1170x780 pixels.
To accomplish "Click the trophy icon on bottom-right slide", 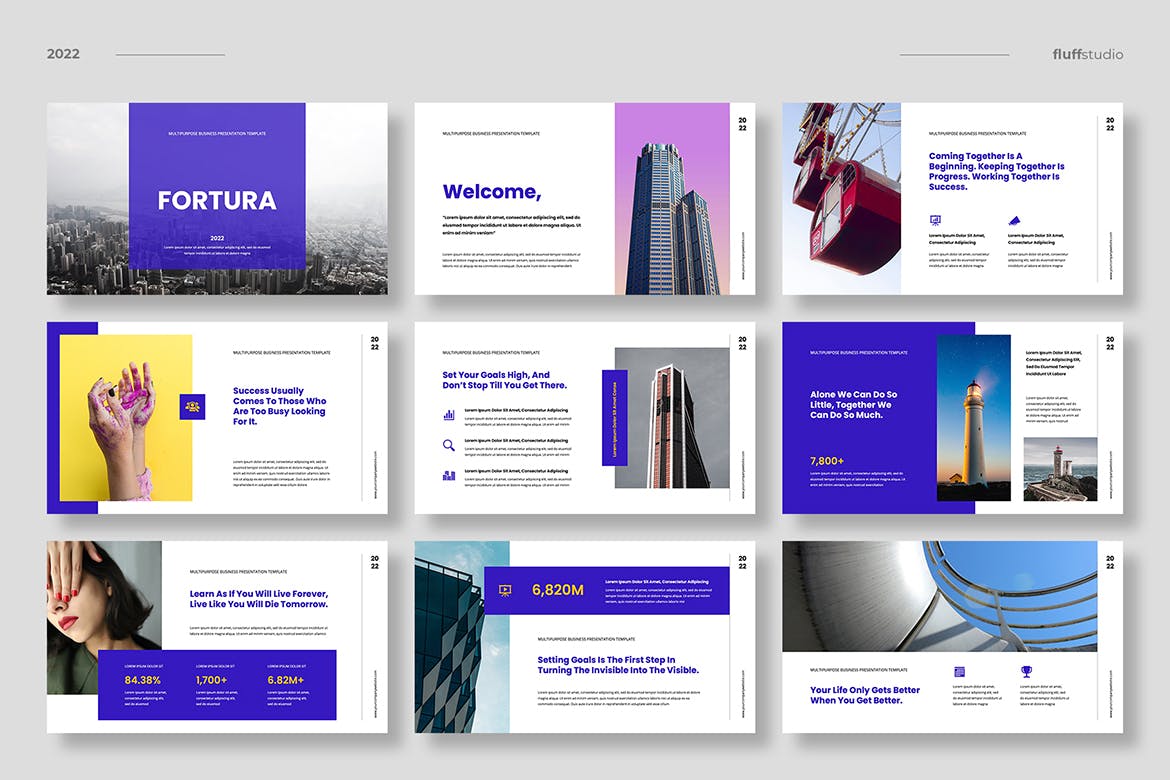I will [x=1026, y=671].
